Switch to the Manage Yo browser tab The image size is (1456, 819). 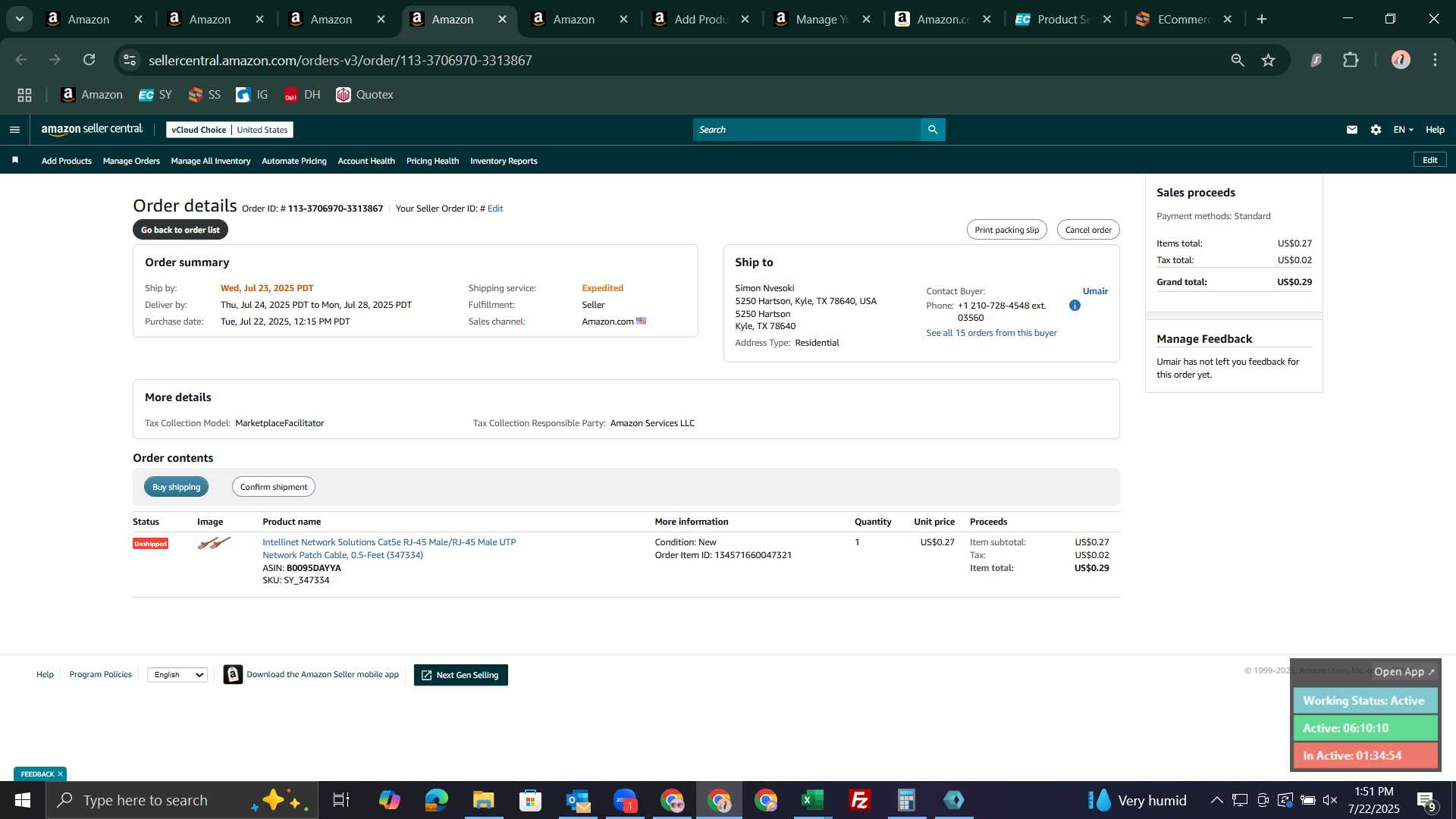[x=822, y=19]
